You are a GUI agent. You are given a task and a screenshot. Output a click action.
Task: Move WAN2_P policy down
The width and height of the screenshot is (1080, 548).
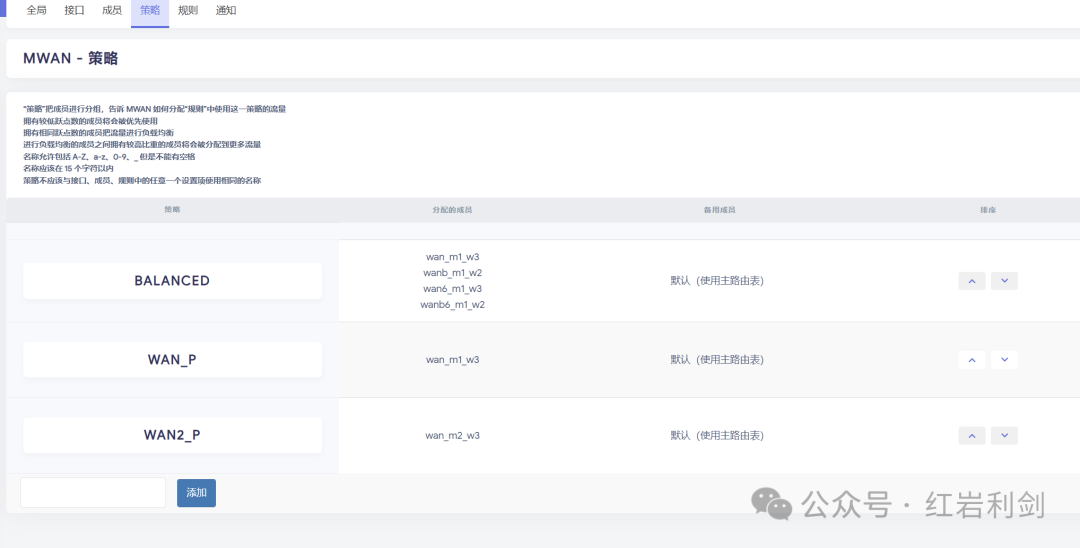1004,436
